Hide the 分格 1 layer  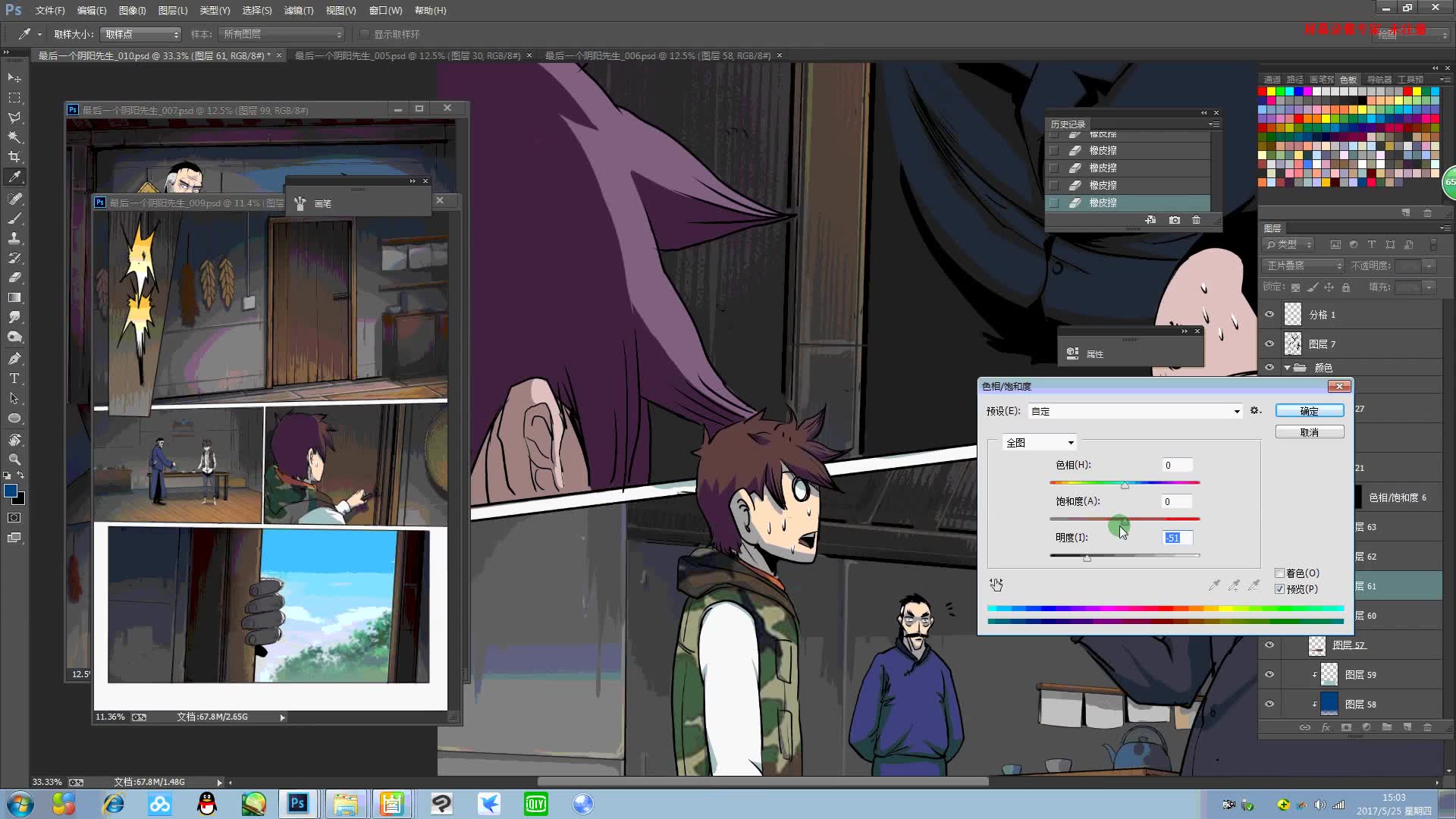coord(1269,315)
